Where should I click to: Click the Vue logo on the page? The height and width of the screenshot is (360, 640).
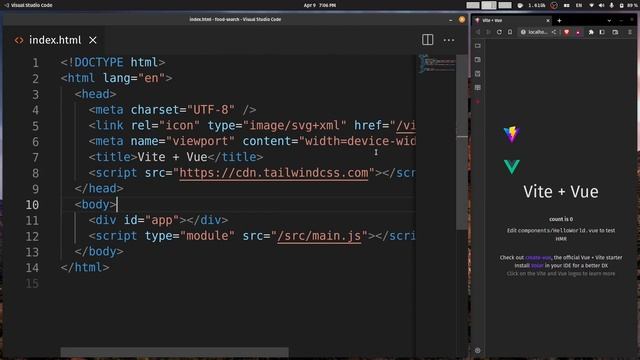pos(511,166)
